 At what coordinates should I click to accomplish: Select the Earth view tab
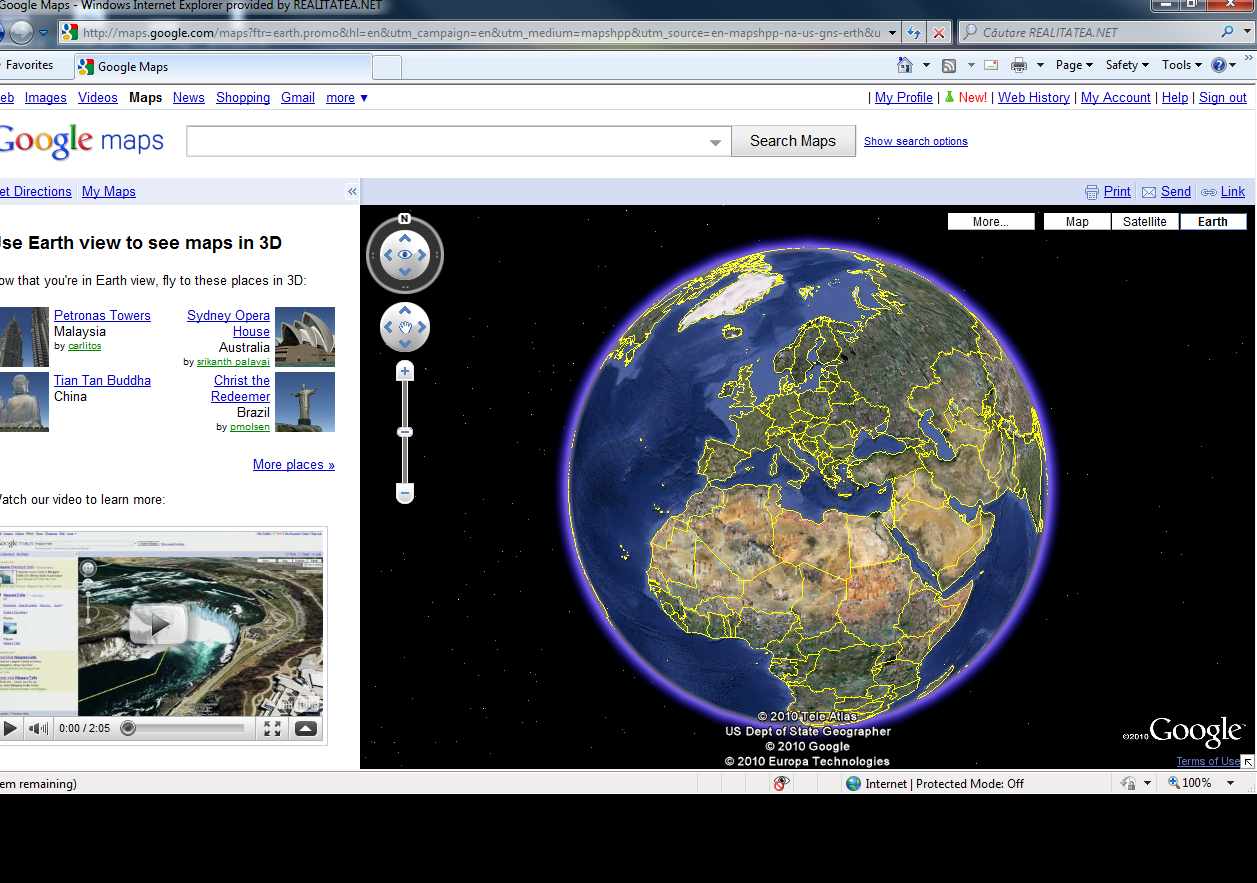pyautogui.click(x=1213, y=222)
